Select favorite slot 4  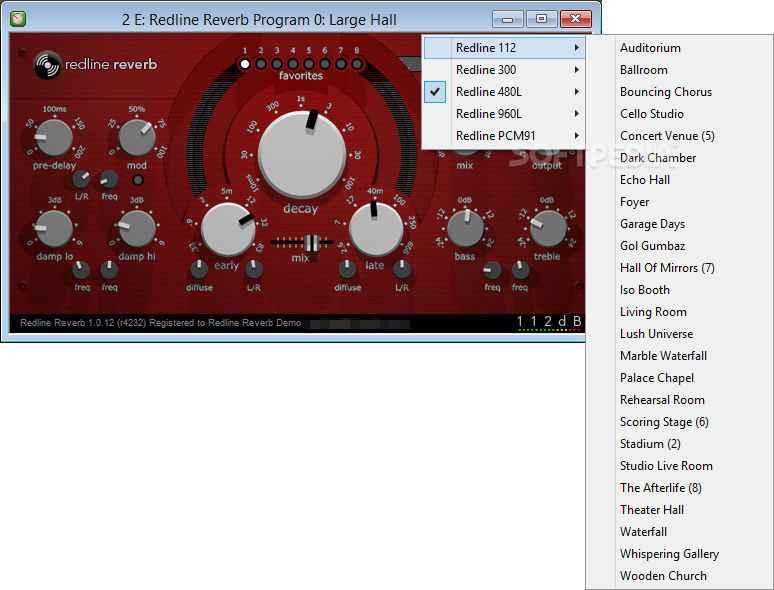[293, 64]
